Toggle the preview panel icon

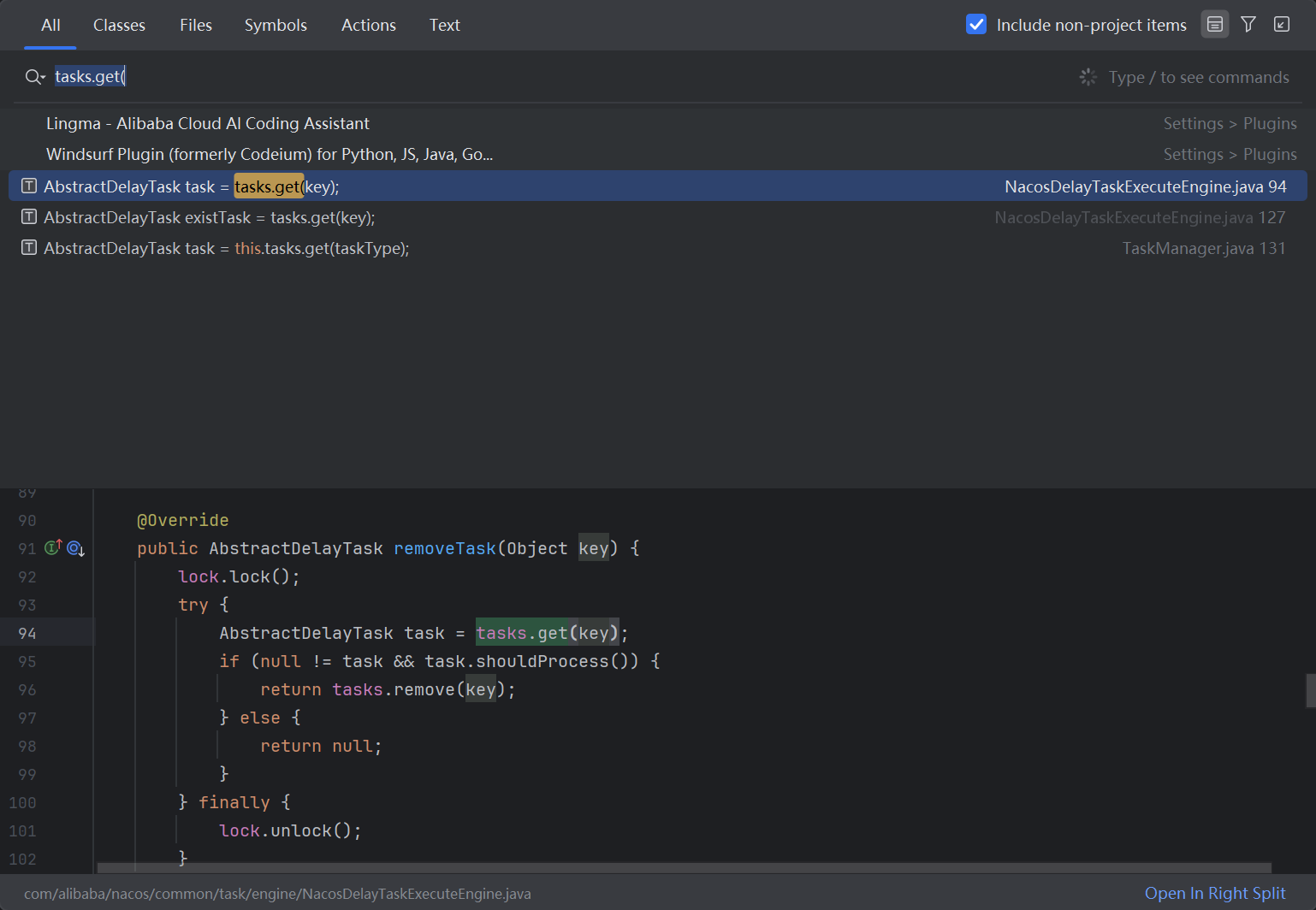coord(1214,25)
